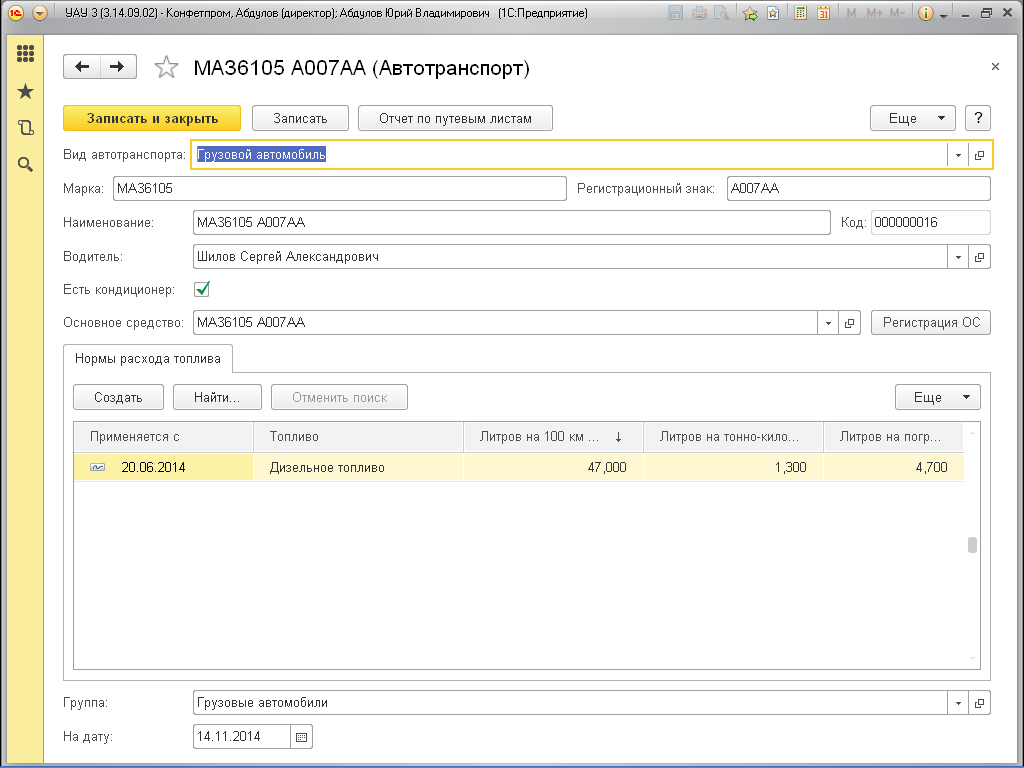
Task: Go back with the left arrow
Action: [82, 67]
